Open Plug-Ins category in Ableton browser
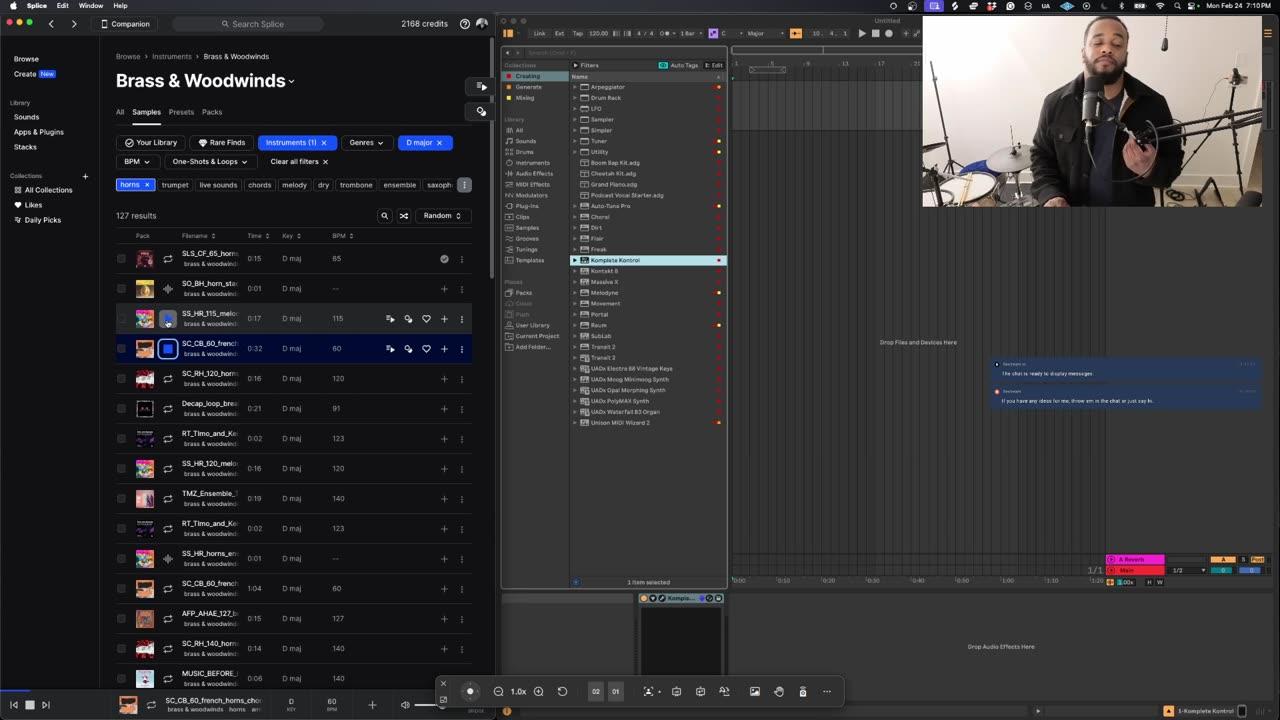 (x=526, y=206)
